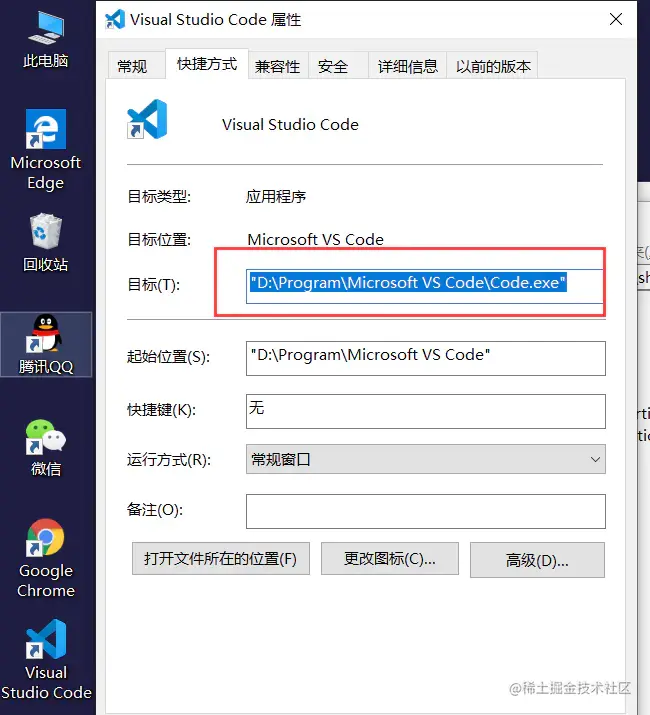Switch to the 兼容性 tab
This screenshot has height=715, width=650.
278,66
